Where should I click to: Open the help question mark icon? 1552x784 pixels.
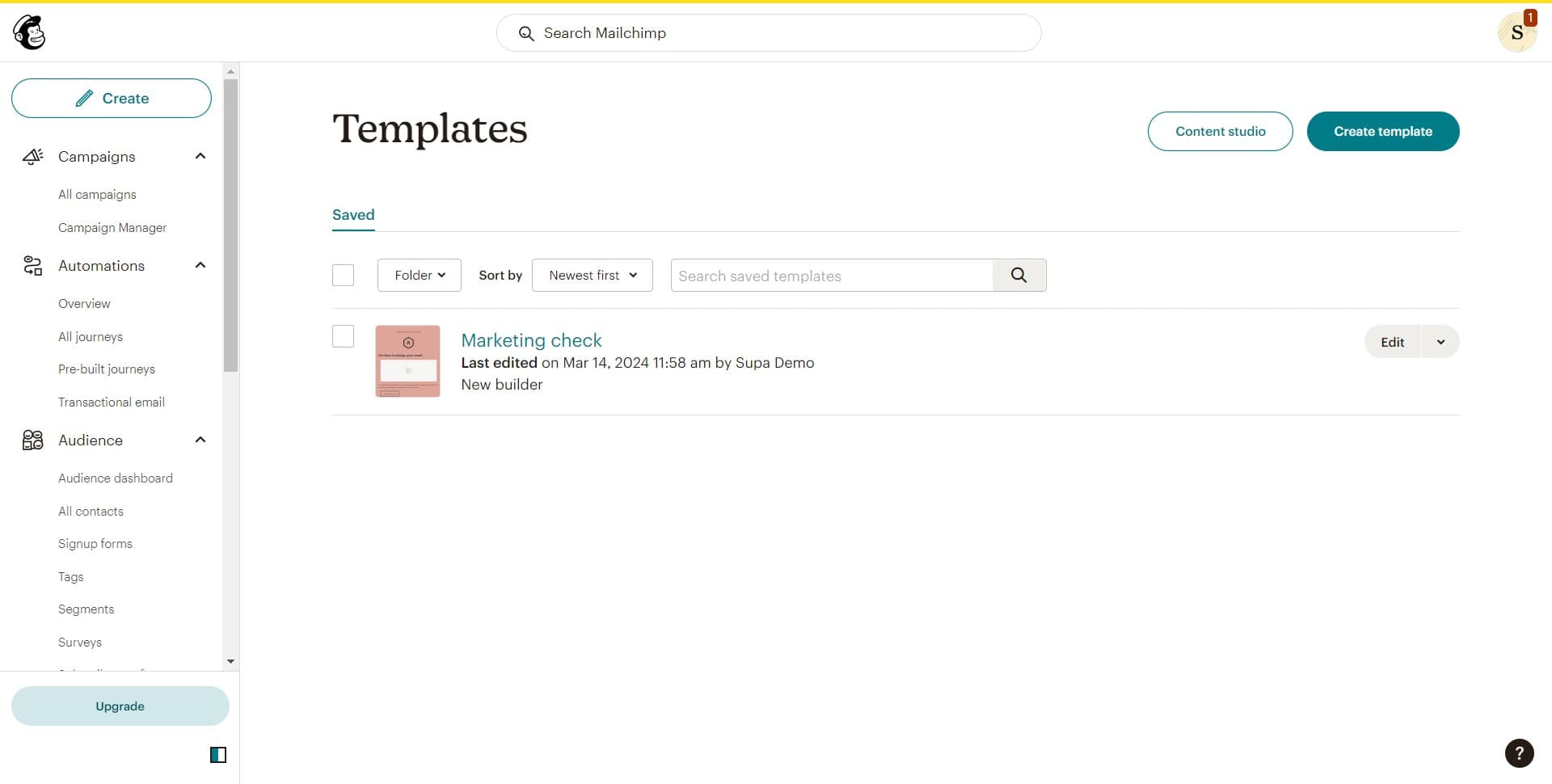tap(1519, 753)
